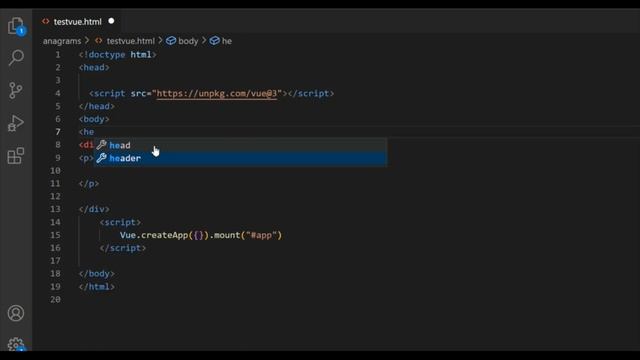This screenshot has width=640, height=360.
Task: Click the <he text on line 7
Action: tap(87, 132)
